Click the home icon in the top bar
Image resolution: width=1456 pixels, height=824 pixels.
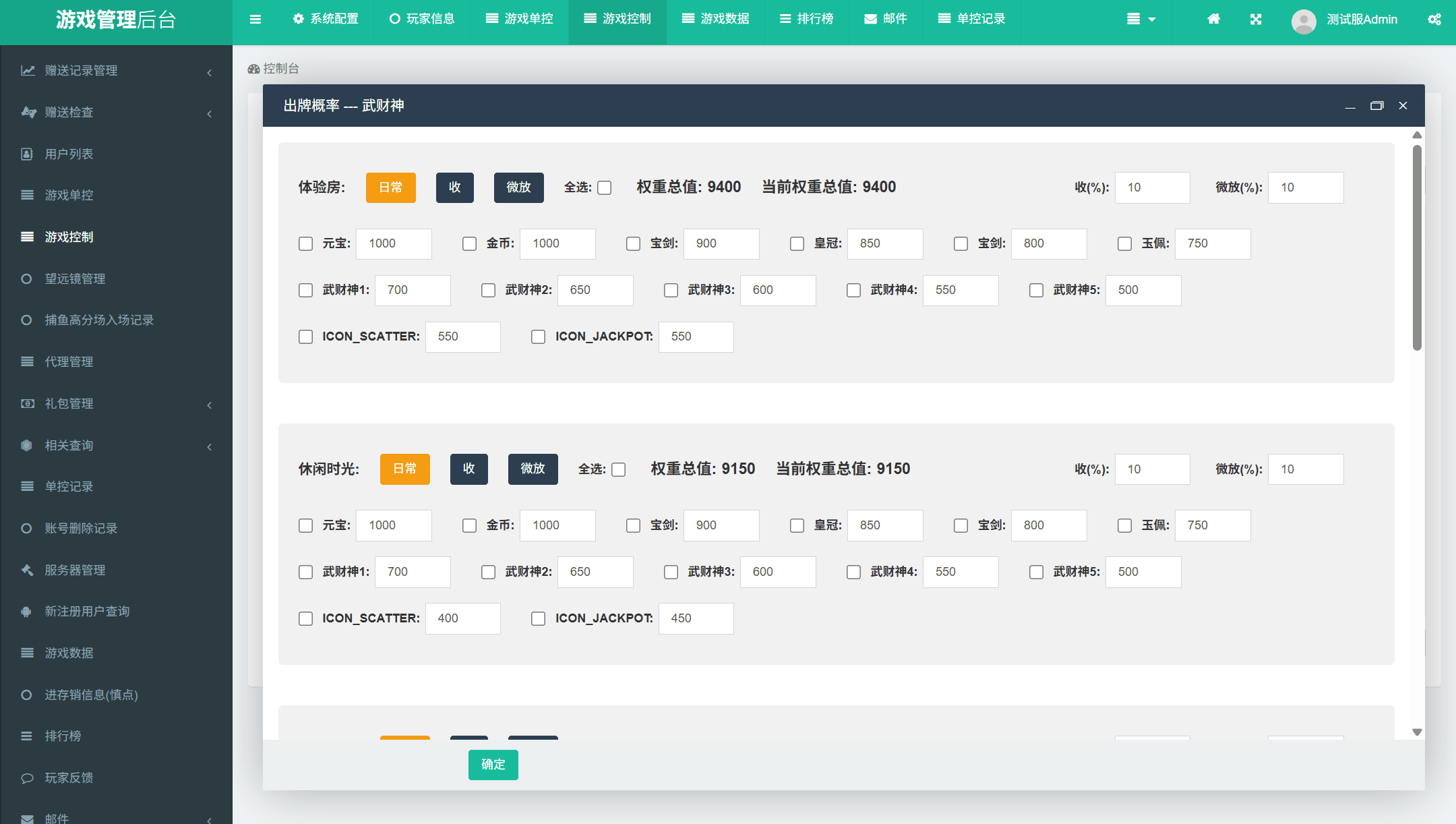coord(1213,19)
